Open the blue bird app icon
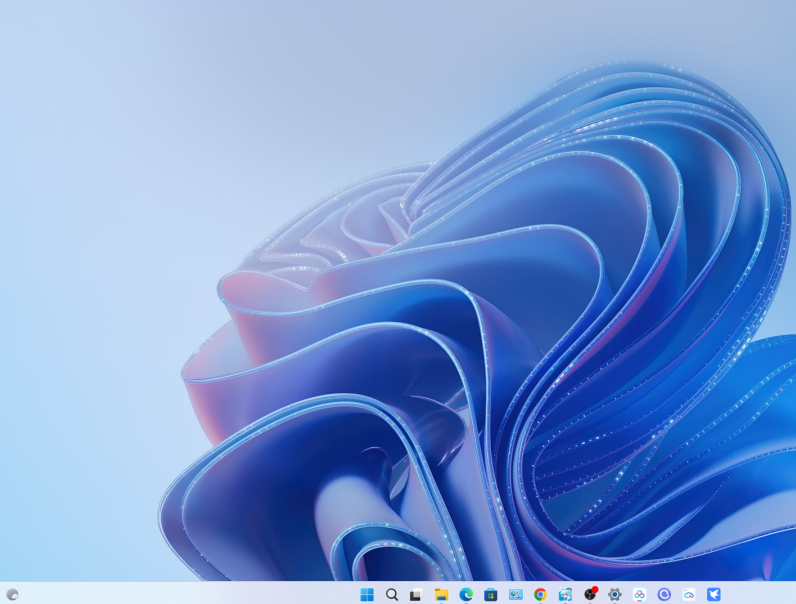 coord(714,594)
